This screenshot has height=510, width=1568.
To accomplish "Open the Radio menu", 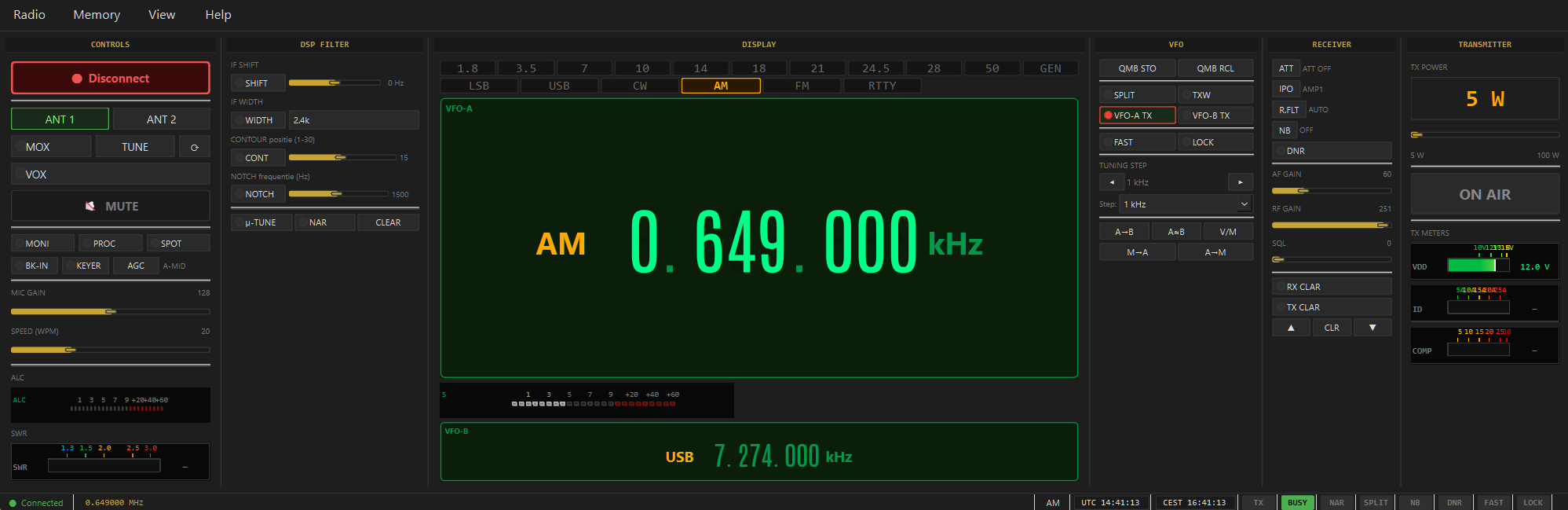I will [29, 15].
